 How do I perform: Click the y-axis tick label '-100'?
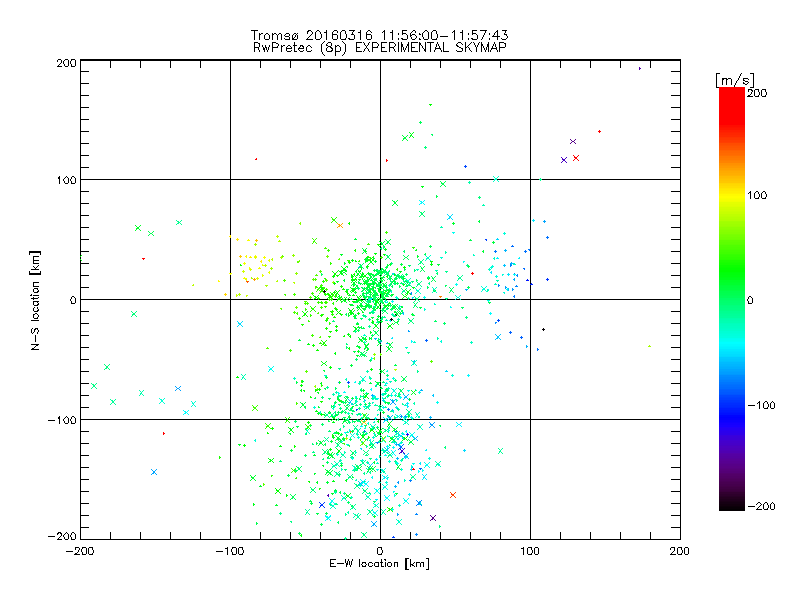pyautogui.click(x=62, y=420)
